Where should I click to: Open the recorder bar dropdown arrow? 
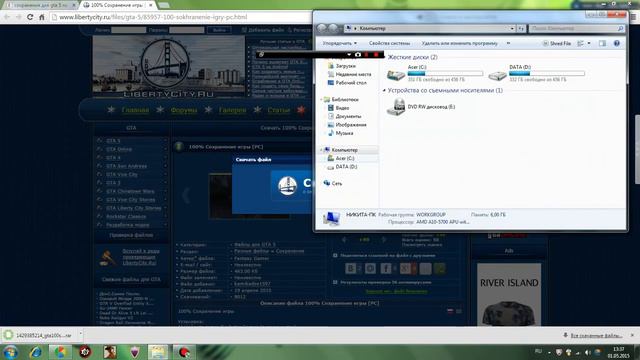click(349, 54)
